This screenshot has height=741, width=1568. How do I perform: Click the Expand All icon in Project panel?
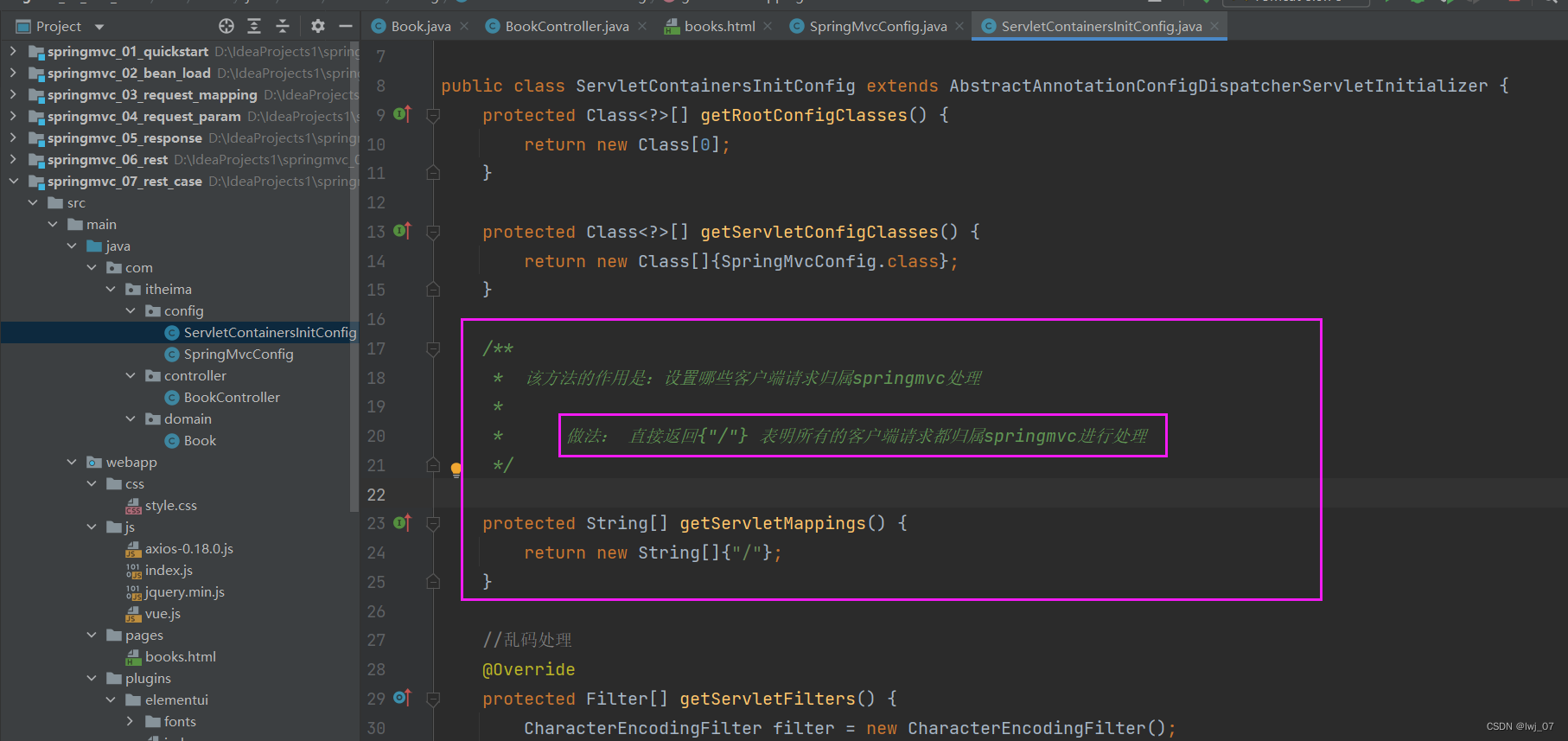[254, 26]
